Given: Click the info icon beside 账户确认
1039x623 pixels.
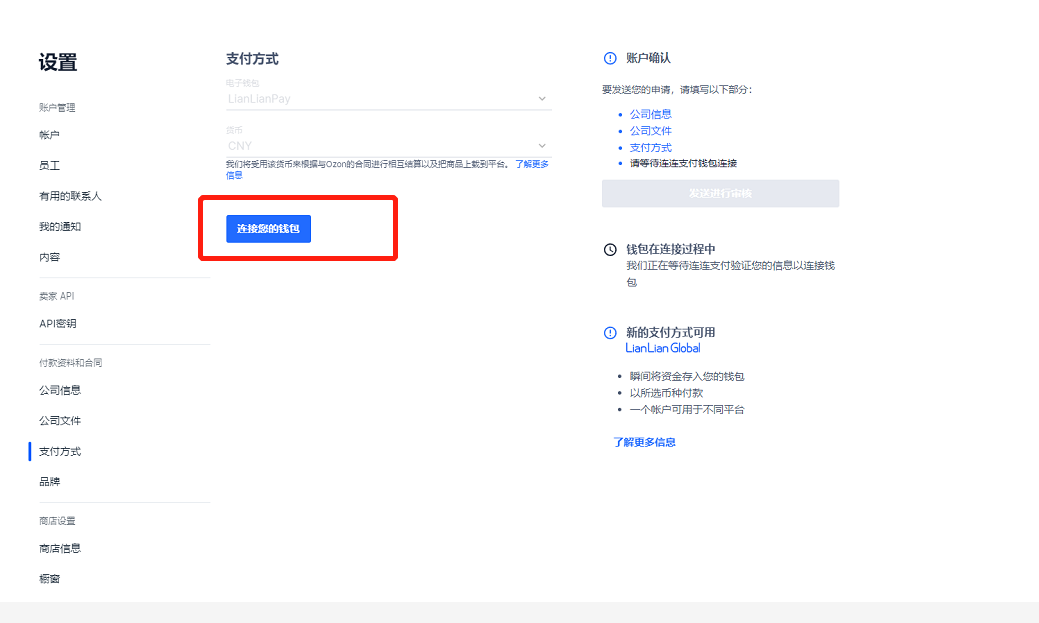Looking at the screenshot, I should [x=611, y=57].
